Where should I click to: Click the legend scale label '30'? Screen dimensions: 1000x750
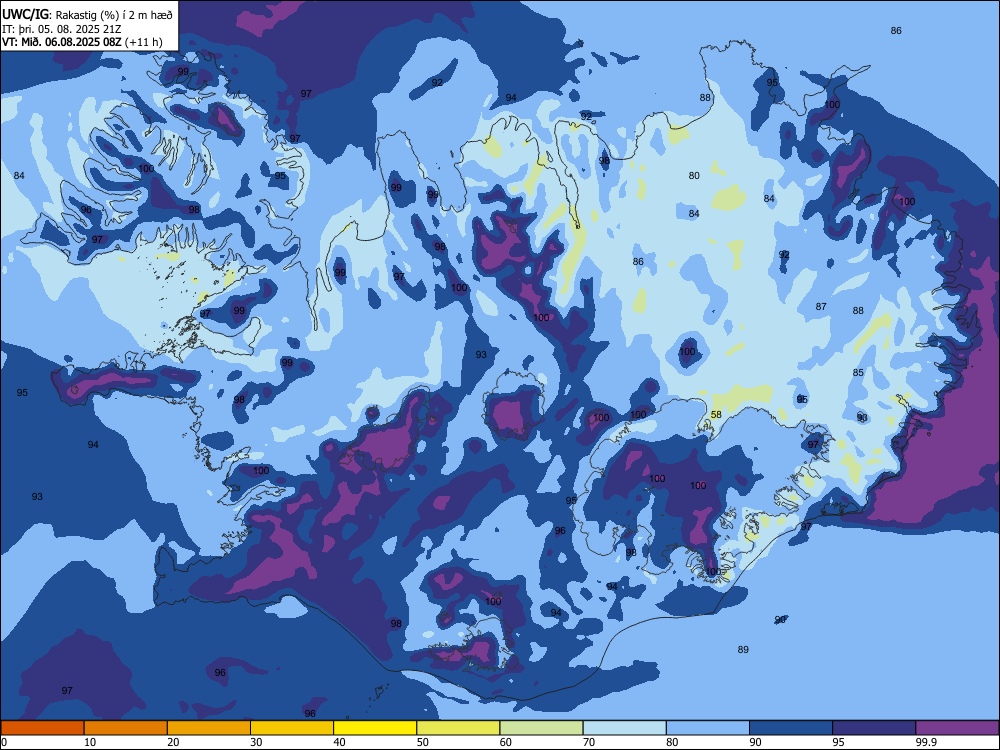(256, 742)
